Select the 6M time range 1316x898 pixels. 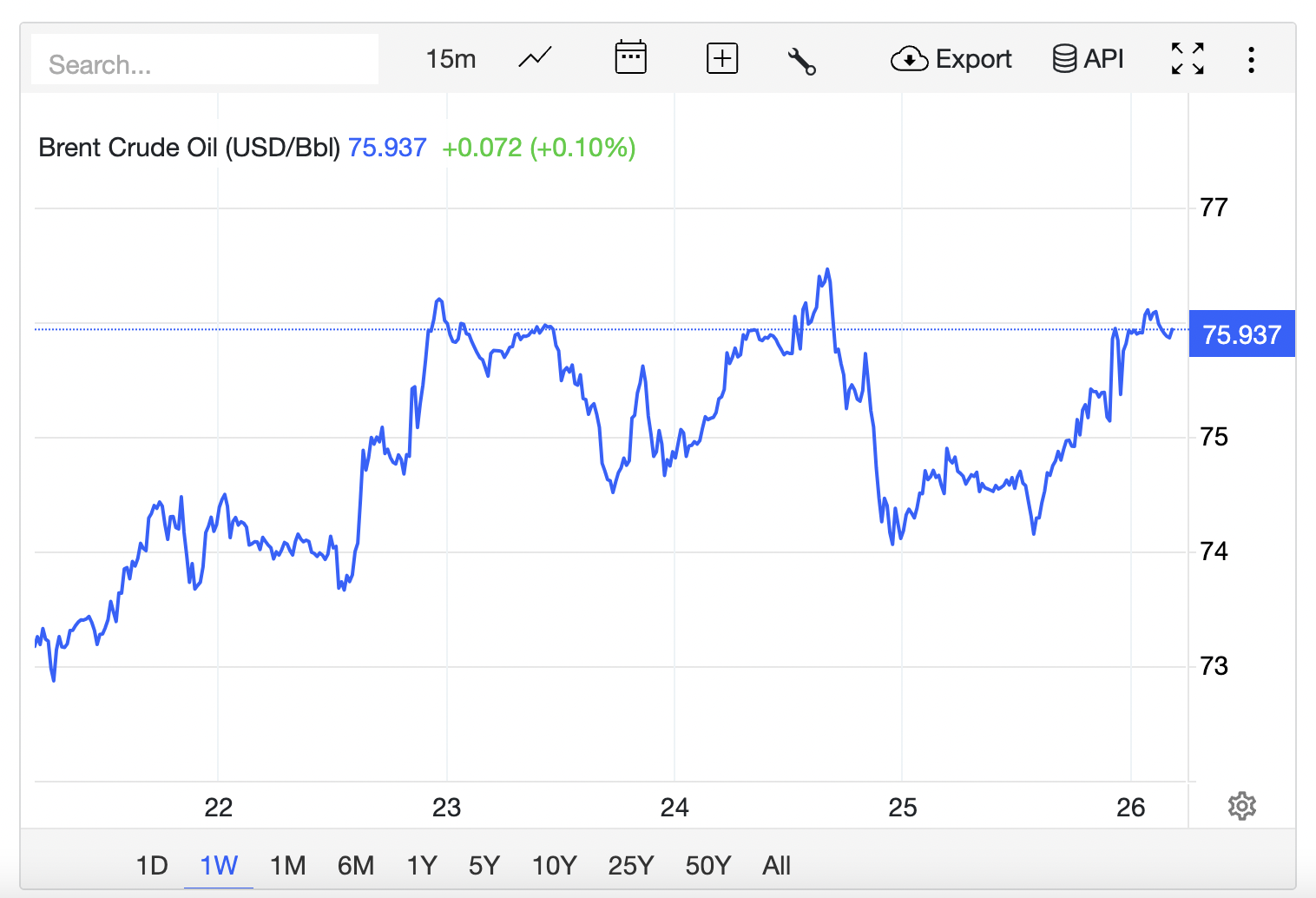(356, 865)
